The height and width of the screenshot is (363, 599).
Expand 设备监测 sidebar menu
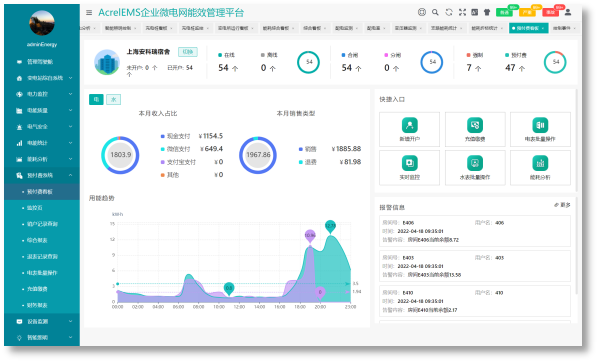[x=42, y=321]
